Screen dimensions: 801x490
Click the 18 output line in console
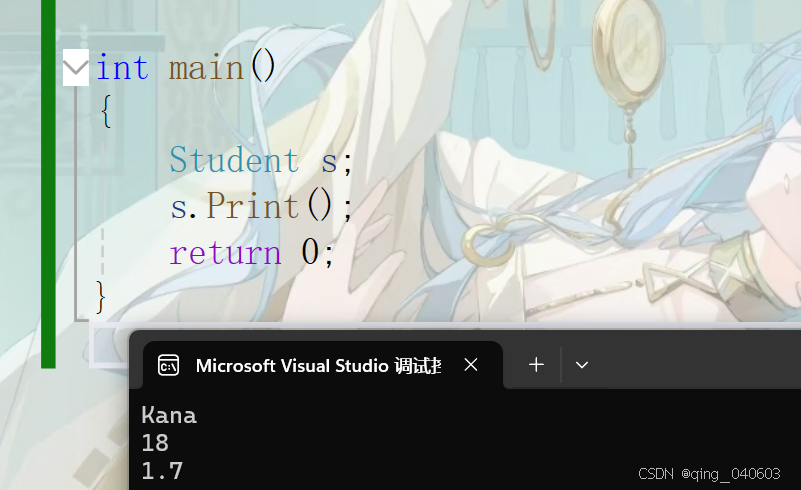(155, 443)
